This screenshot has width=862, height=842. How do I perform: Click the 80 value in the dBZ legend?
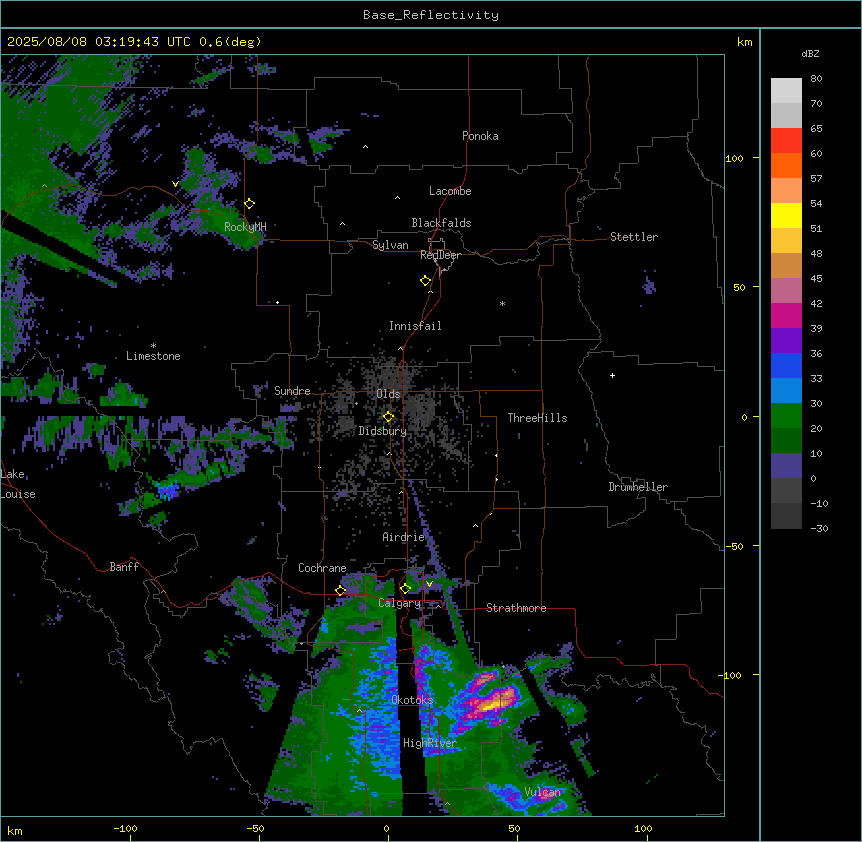click(816, 79)
